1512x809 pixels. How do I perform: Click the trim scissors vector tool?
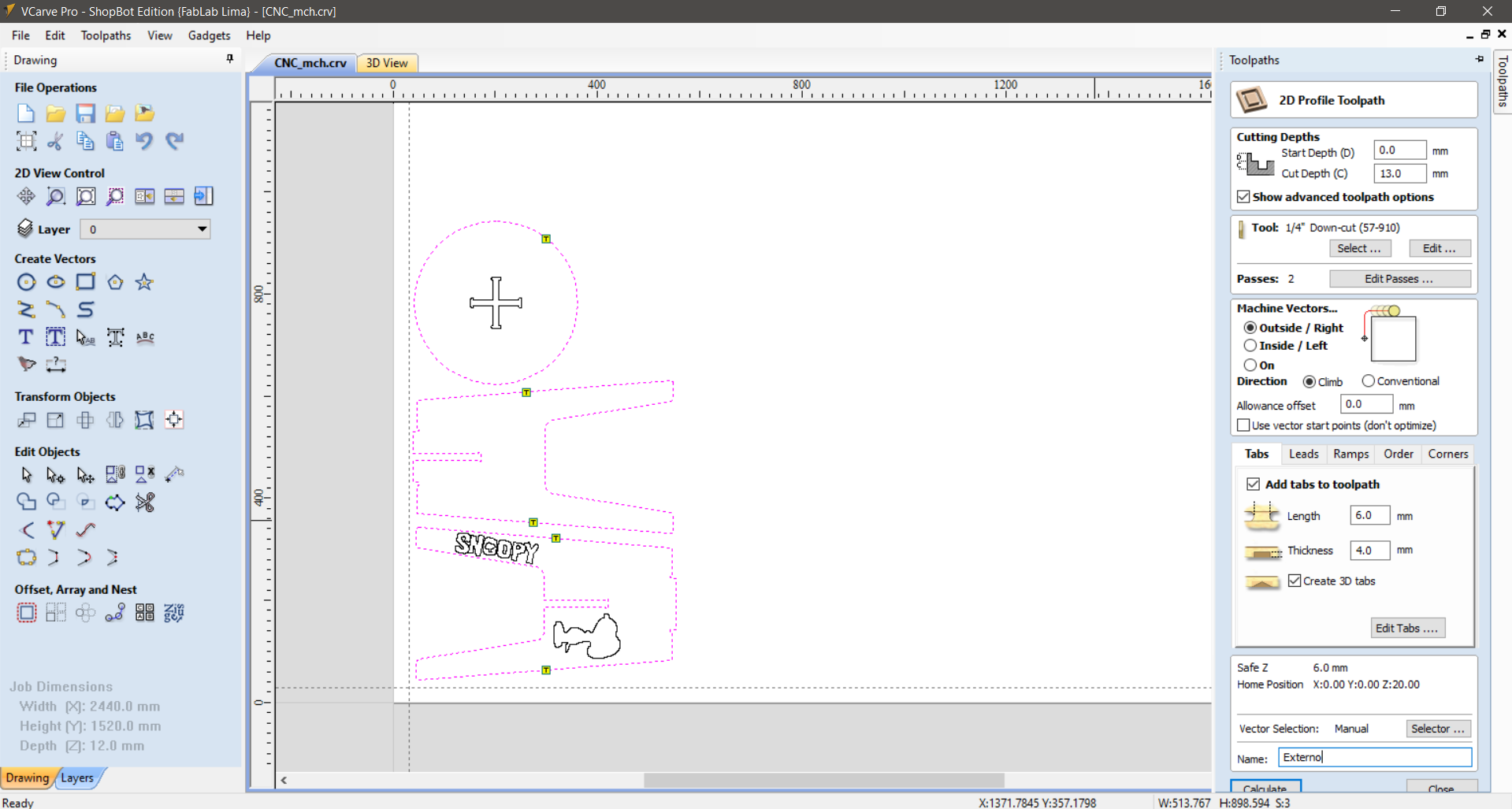point(144,503)
